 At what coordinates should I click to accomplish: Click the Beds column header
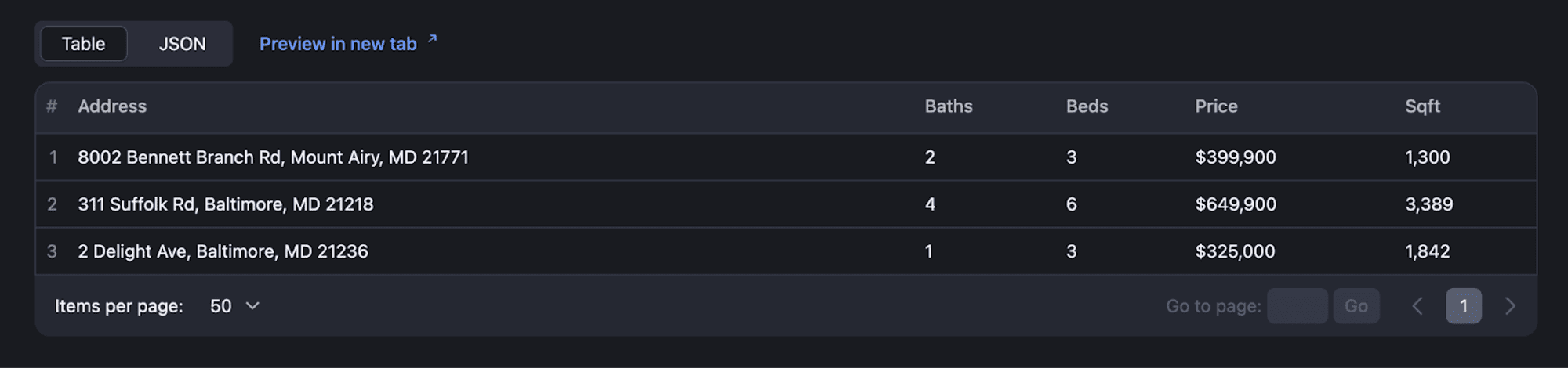tap(1087, 106)
